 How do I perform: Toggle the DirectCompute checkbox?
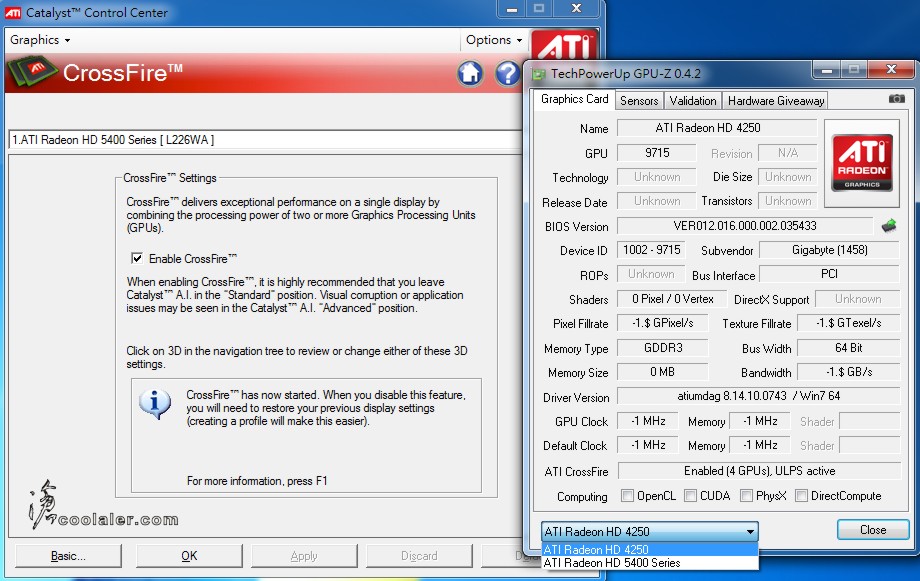(801, 496)
